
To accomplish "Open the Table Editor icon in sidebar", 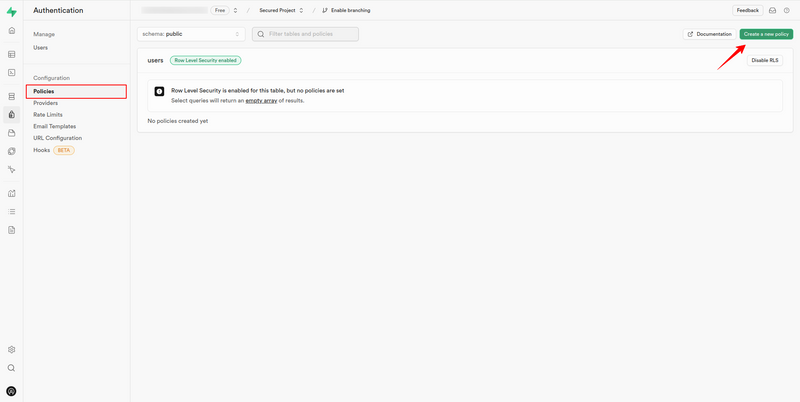I will [x=11, y=55].
